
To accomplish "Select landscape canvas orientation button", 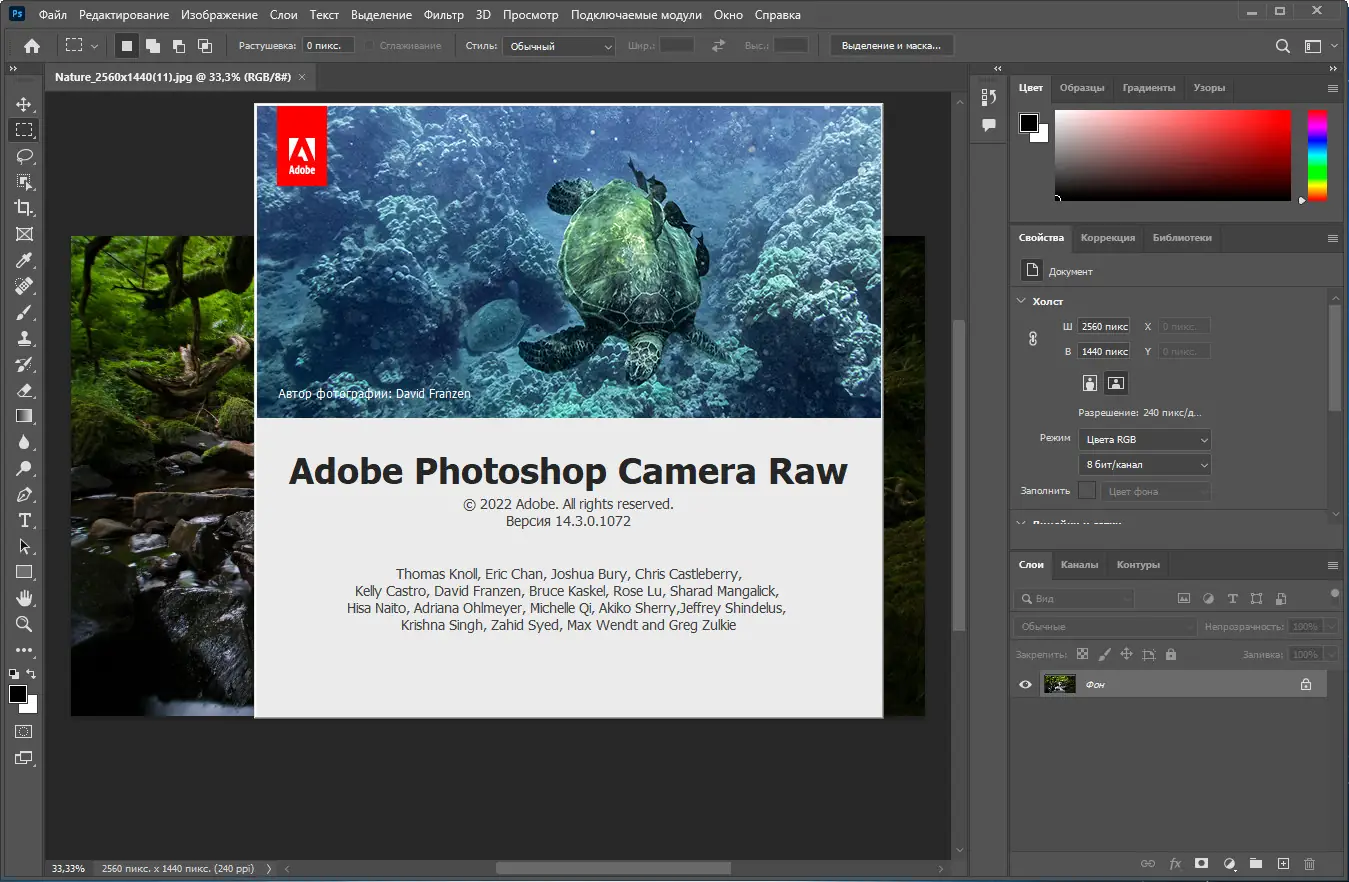I will [1116, 382].
